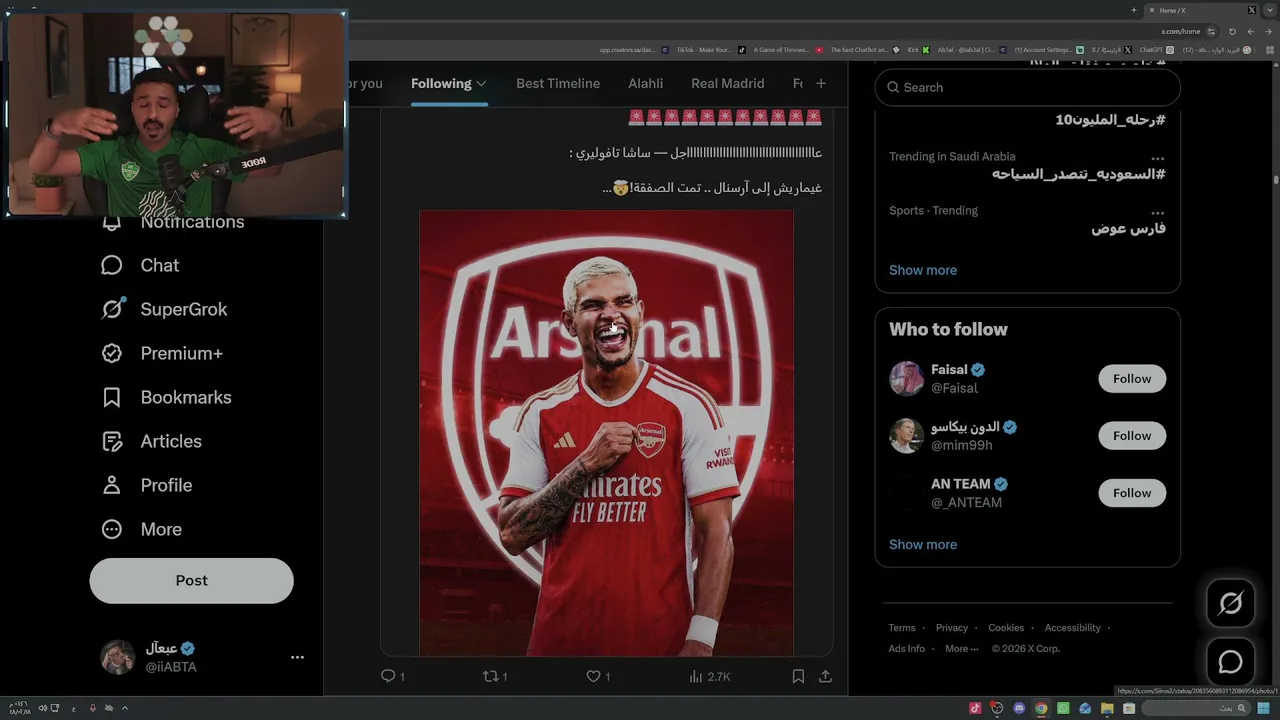
Task: Add a new timeline tab with plus
Action: click(821, 83)
